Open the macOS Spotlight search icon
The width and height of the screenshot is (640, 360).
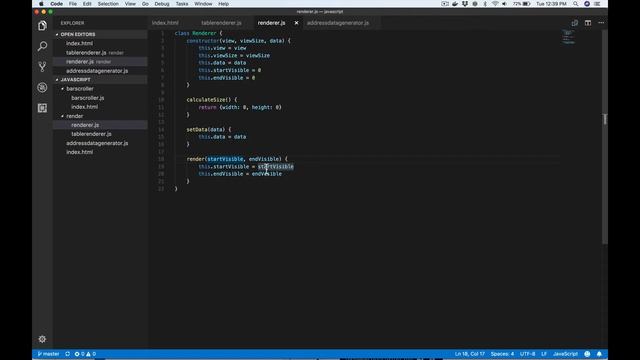tap(576, 4)
